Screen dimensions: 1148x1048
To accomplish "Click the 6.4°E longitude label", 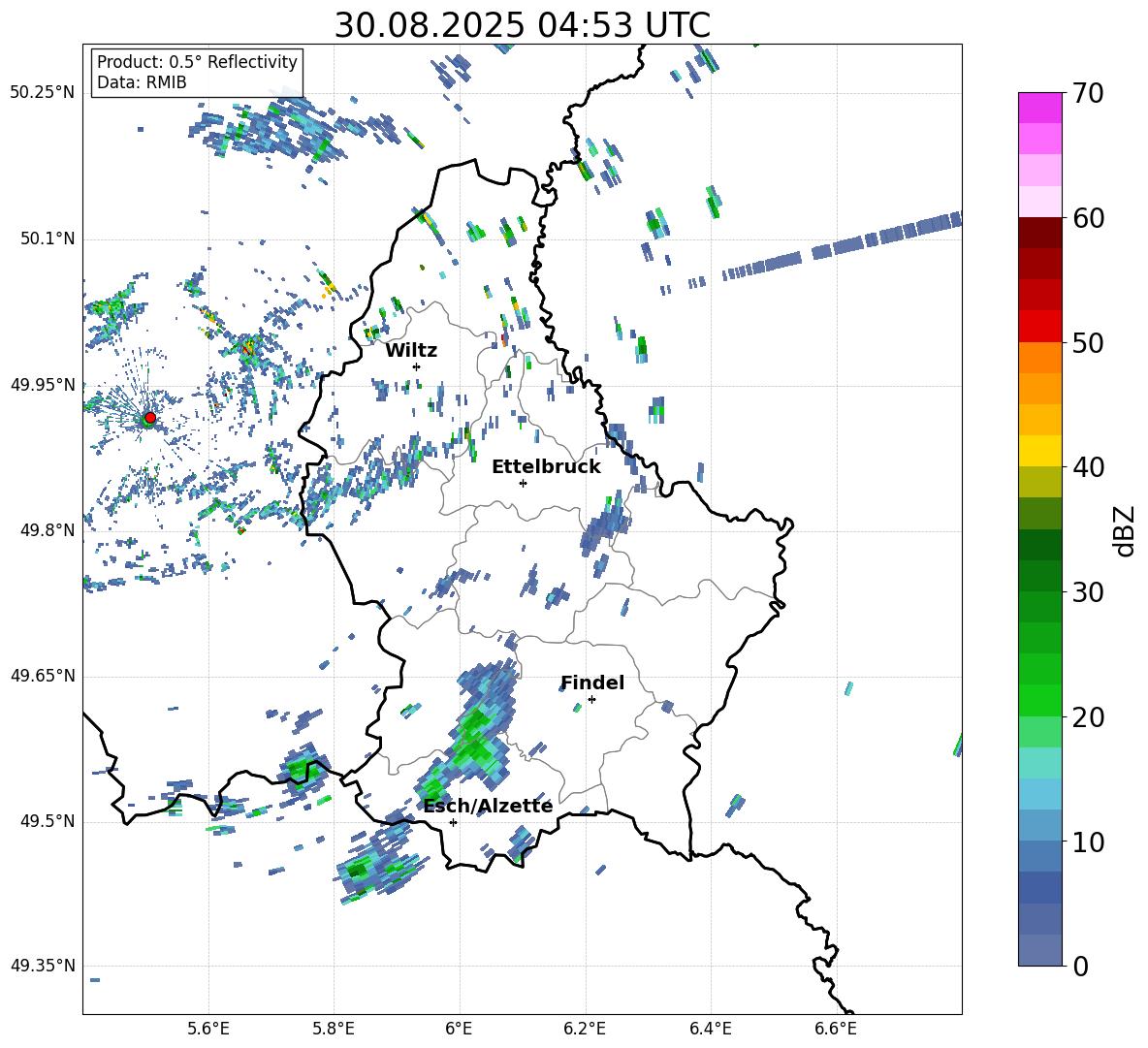I will click(711, 1030).
